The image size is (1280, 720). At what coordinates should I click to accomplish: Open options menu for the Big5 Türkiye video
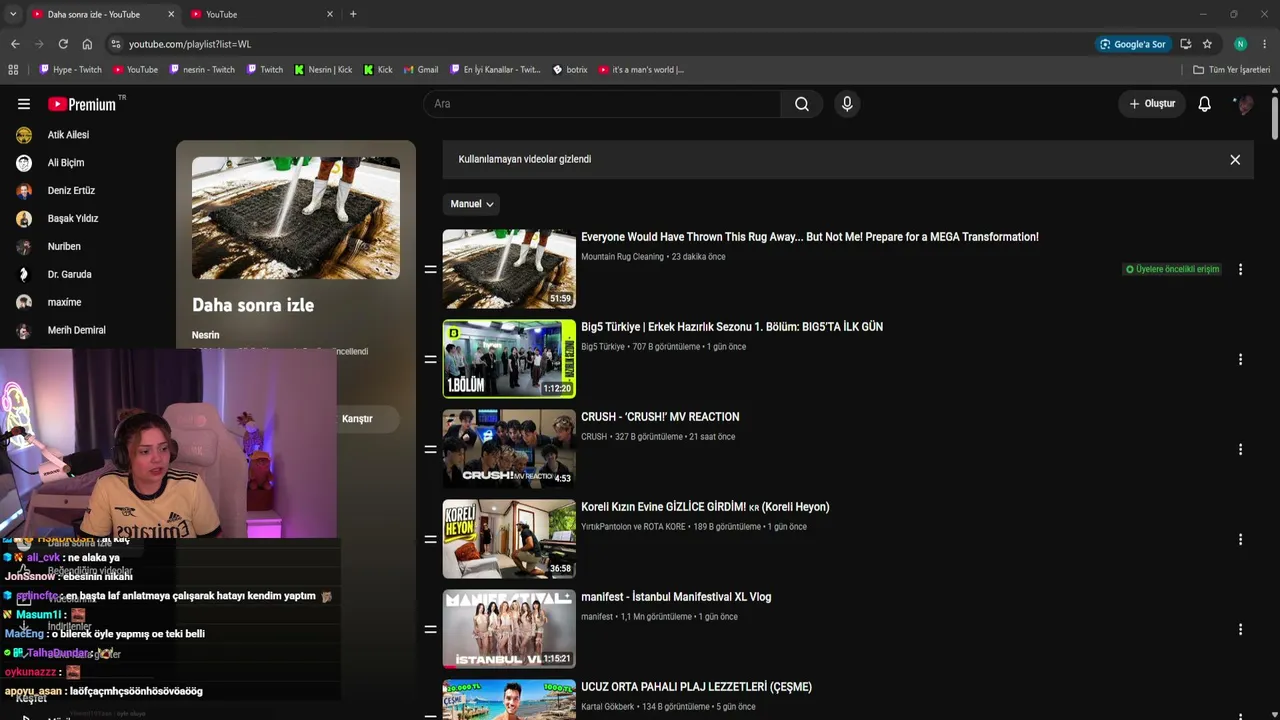coord(1240,360)
